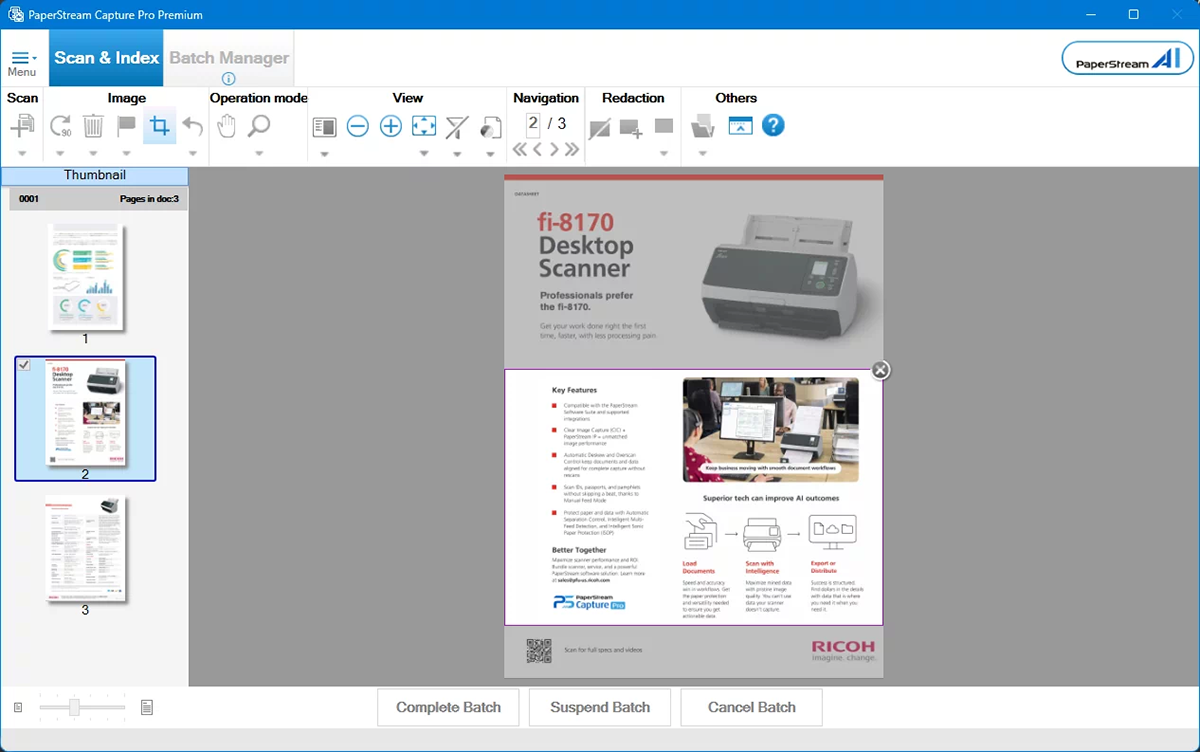The width and height of the screenshot is (1200, 752).
Task: Toggle the checkbox on page 2 thumbnail
Action: pos(25,366)
